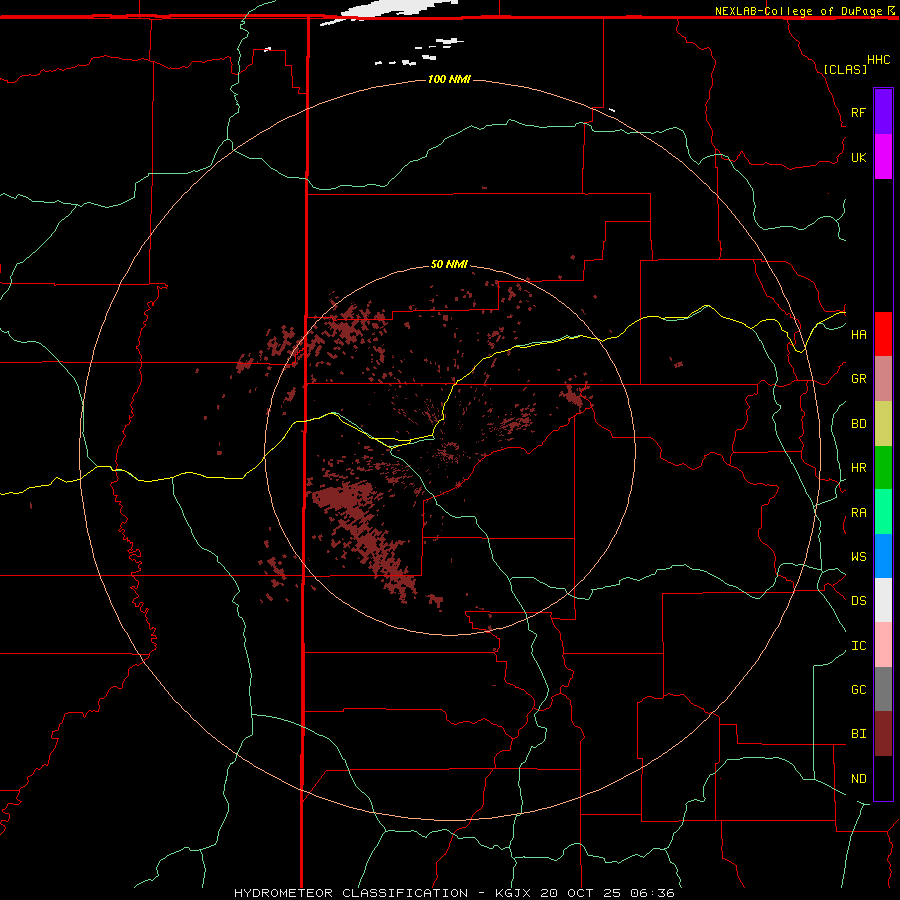Click the 'UK' legend label

click(858, 157)
